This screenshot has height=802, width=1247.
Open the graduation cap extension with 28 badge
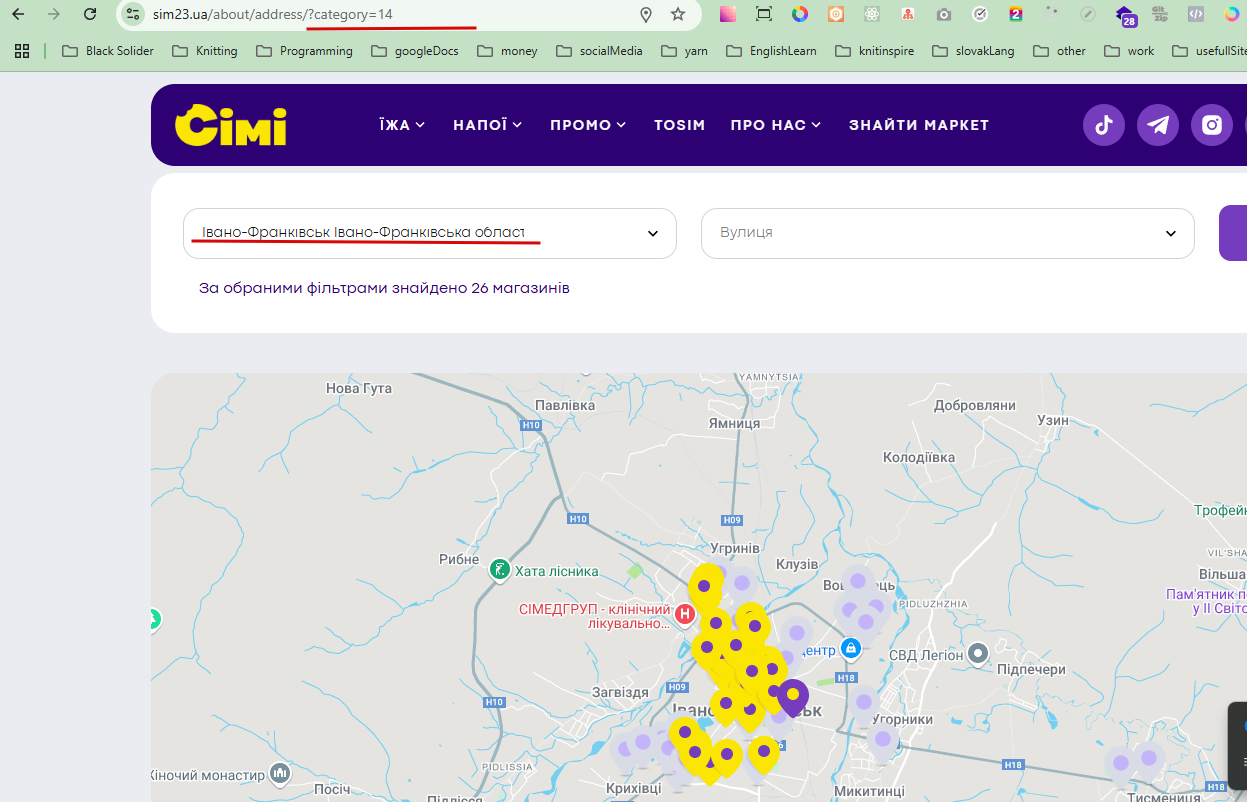1126,16
